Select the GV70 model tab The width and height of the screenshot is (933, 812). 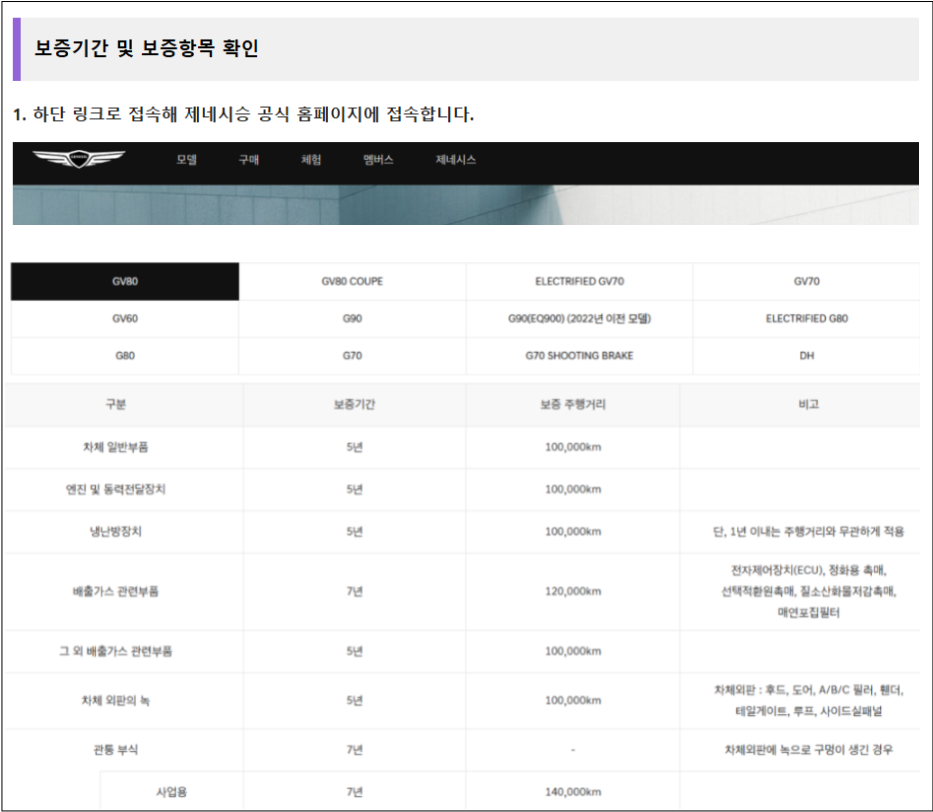pos(806,281)
